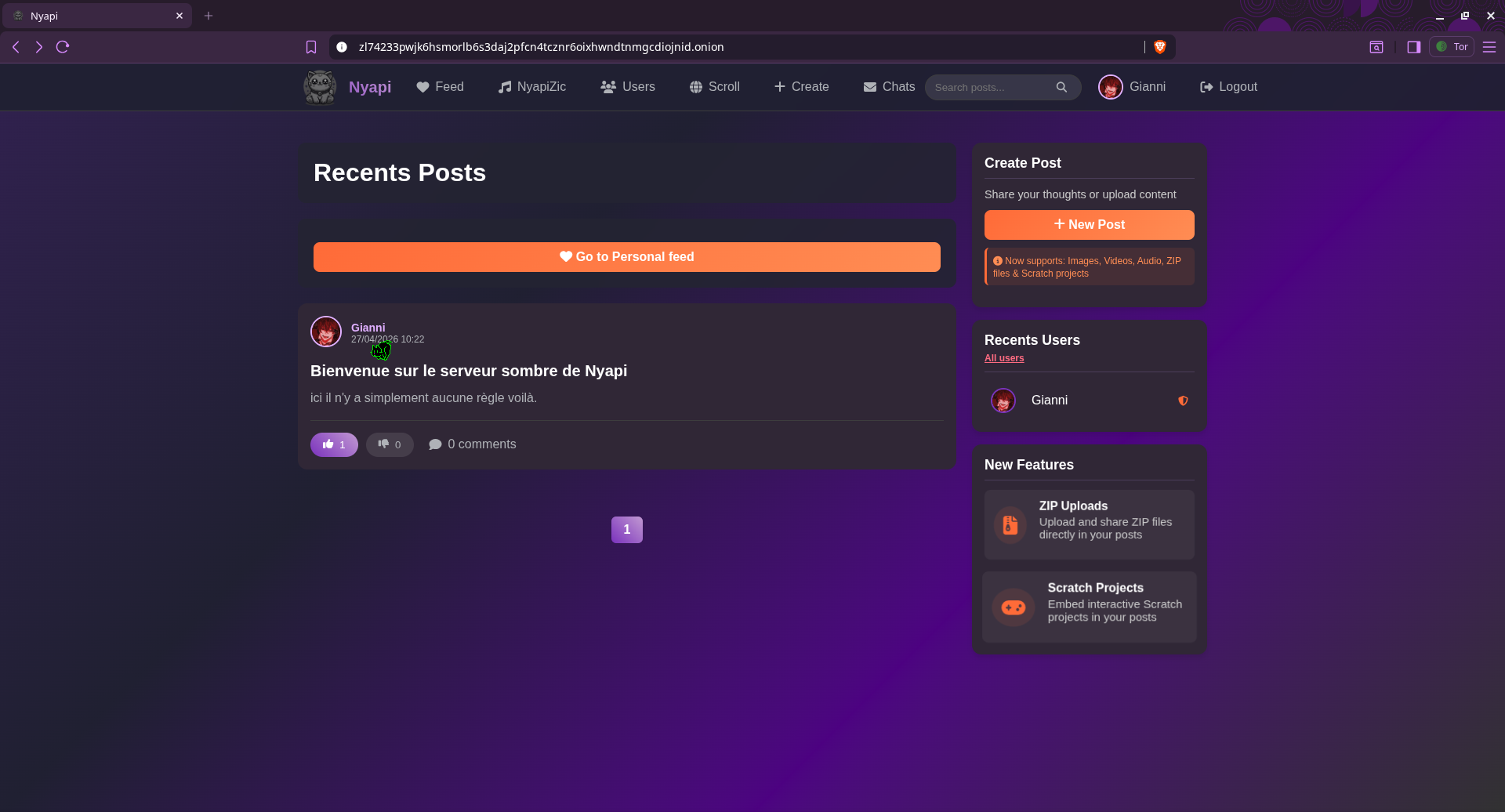Open the Users page from navbar
Image resolution: width=1505 pixels, height=812 pixels.
[x=627, y=87]
